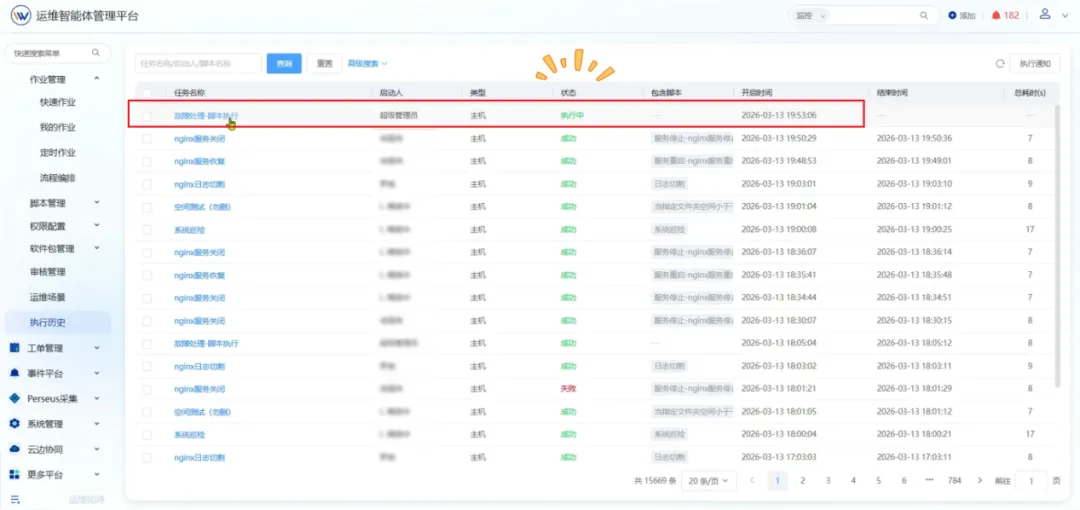
Task: Click the magnifier in the sidebar quick search
Action: (x=96, y=52)
